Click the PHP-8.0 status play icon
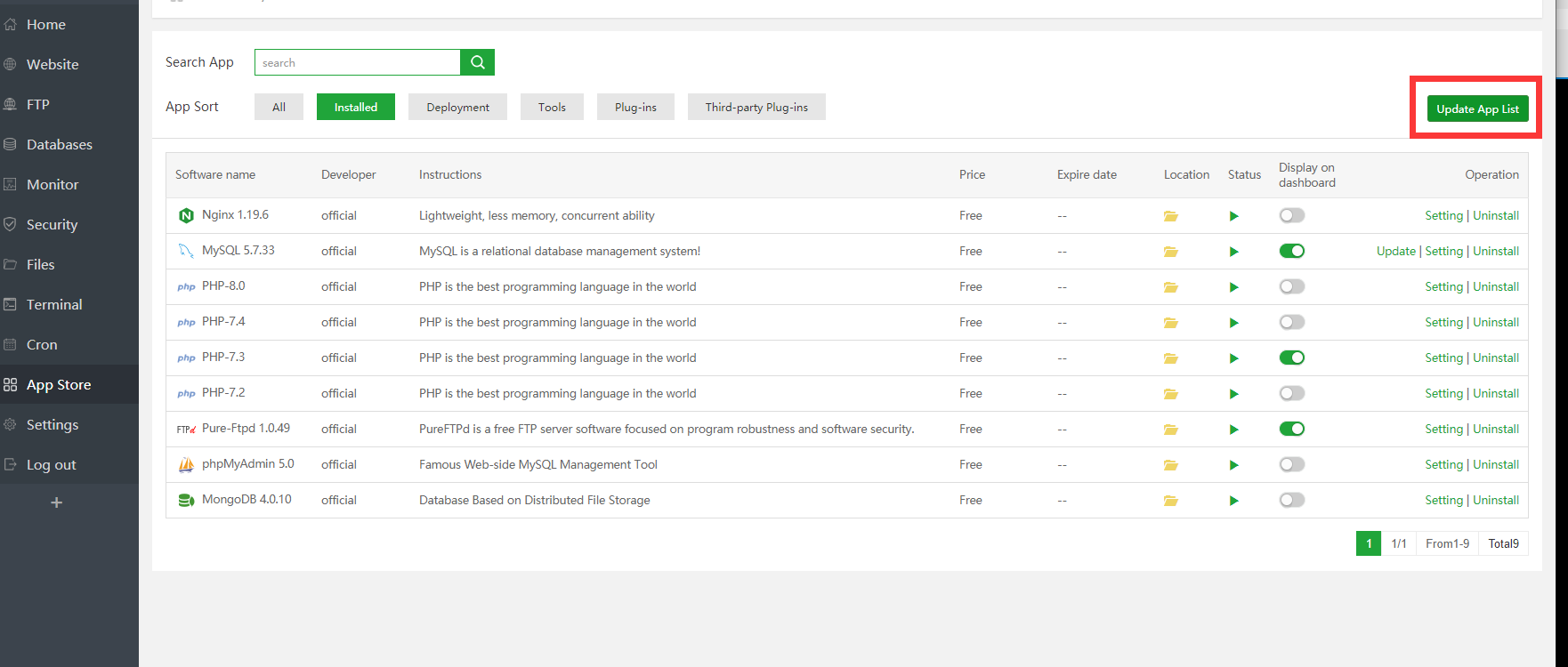 point(1233,287)
